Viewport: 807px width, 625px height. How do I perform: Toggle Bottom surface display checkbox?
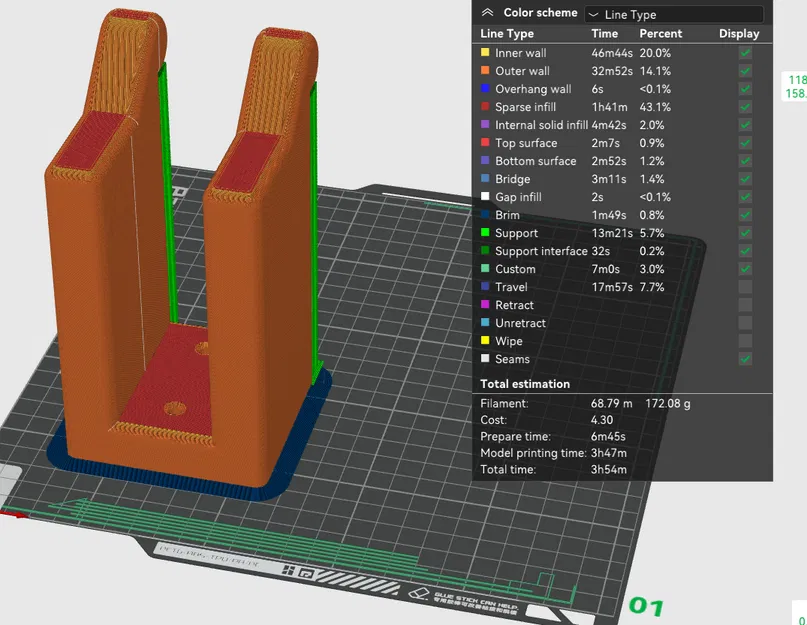pos(745,161)
